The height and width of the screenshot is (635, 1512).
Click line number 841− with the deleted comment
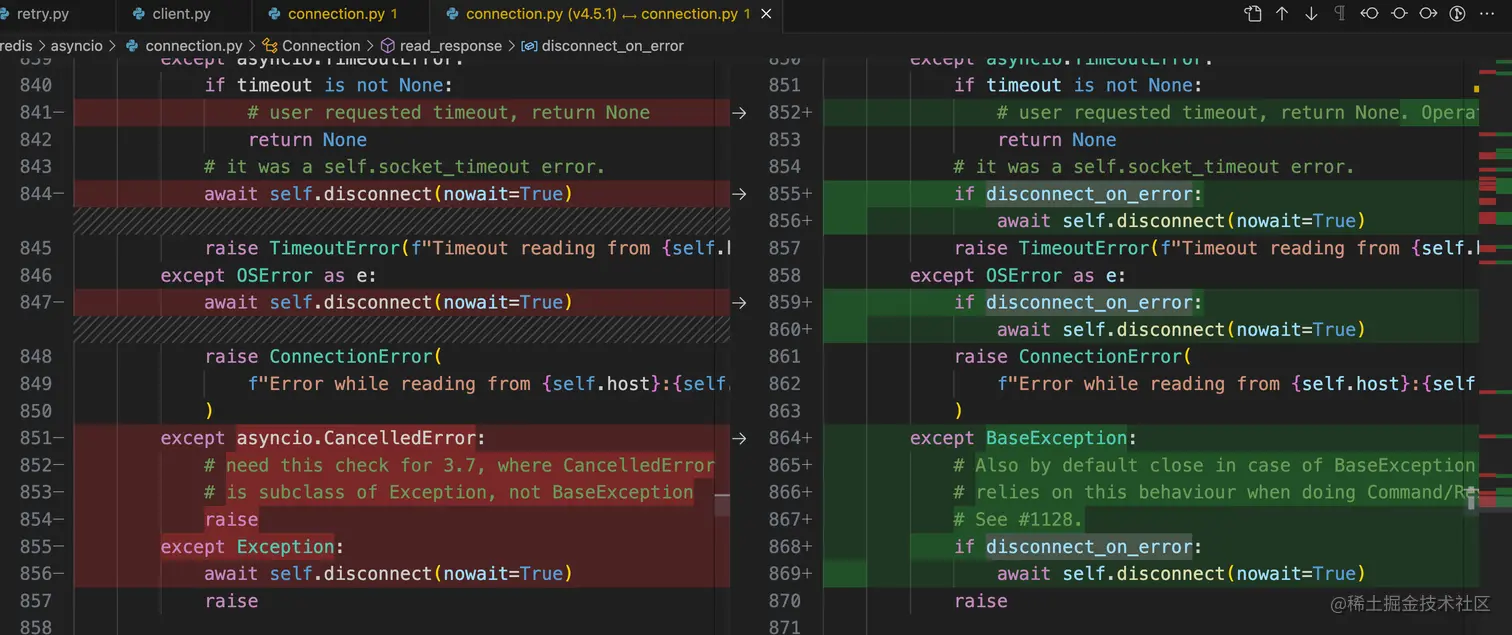coord(42,113)
